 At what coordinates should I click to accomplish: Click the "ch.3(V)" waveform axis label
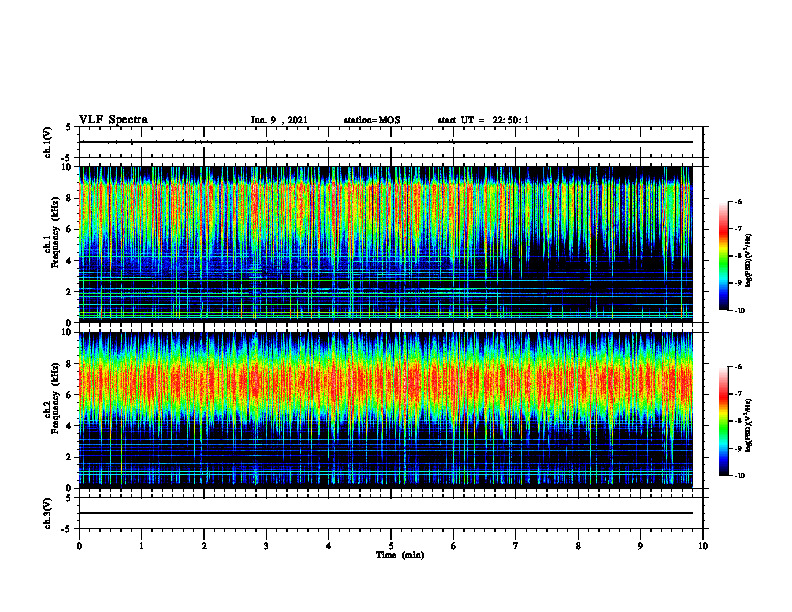[x=48, y=513]
